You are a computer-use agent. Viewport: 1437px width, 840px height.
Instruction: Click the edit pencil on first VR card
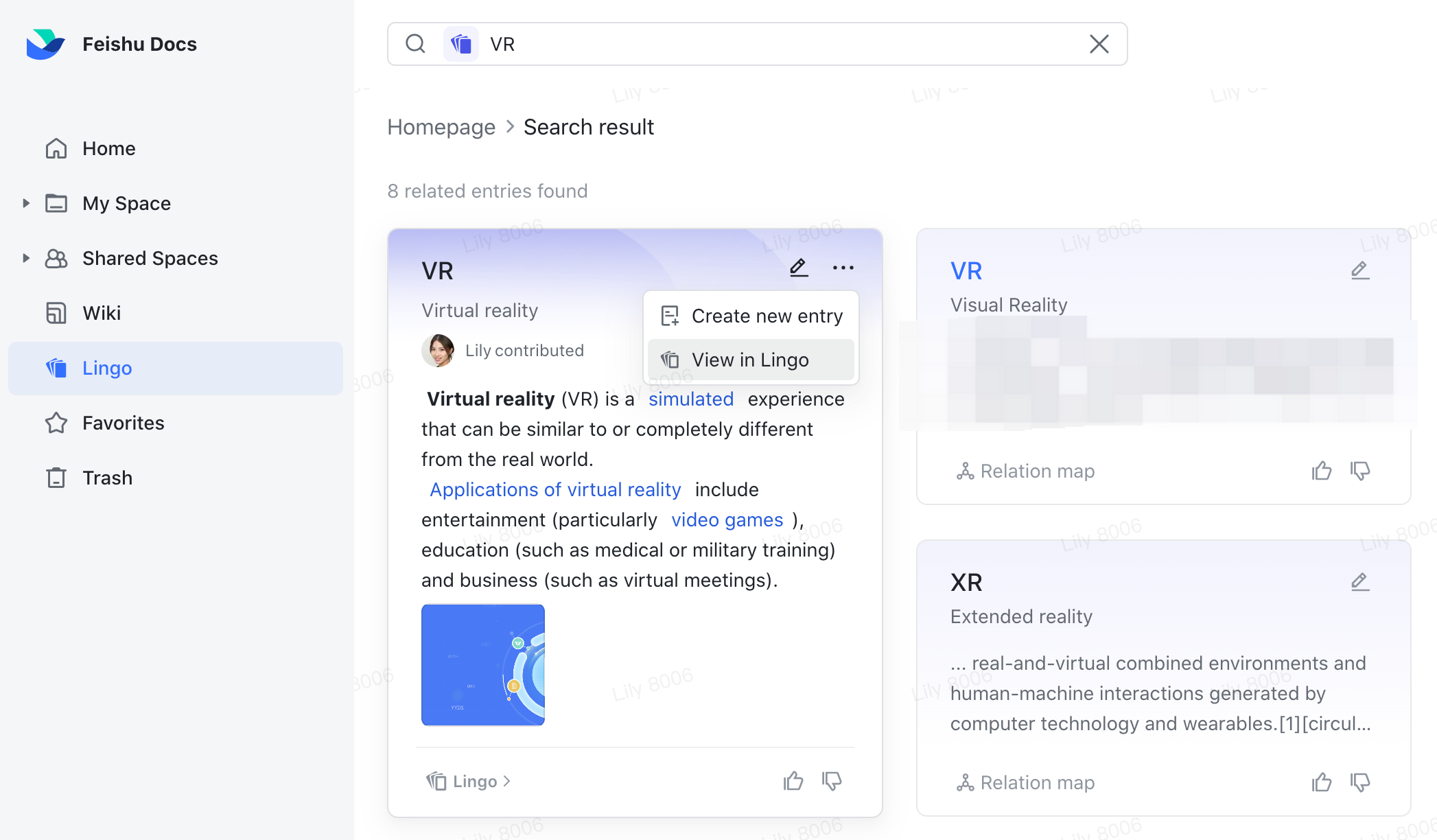point(799,268)
